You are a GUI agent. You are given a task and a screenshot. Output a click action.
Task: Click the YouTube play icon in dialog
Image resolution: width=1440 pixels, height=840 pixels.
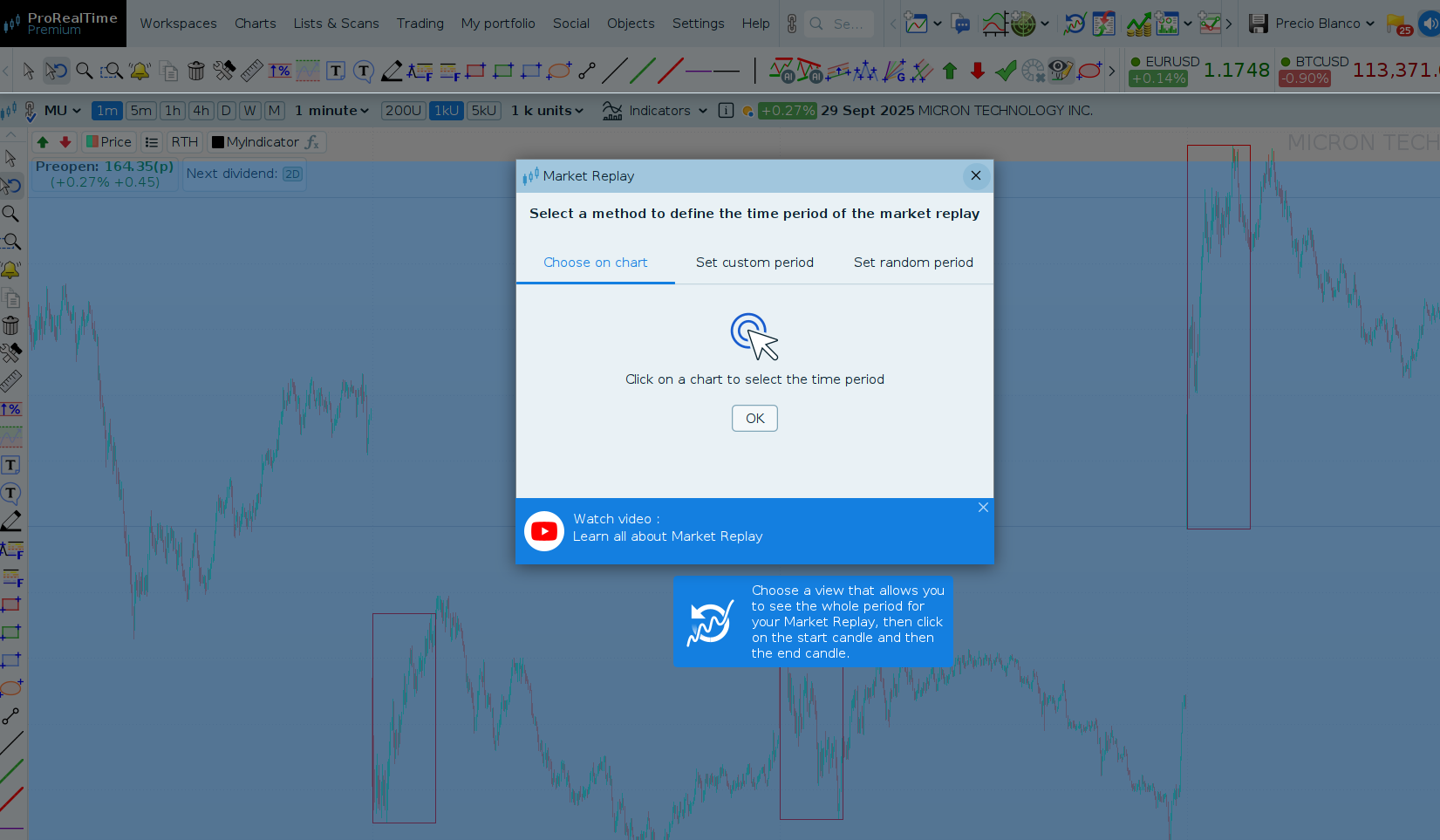coord(544,531)
